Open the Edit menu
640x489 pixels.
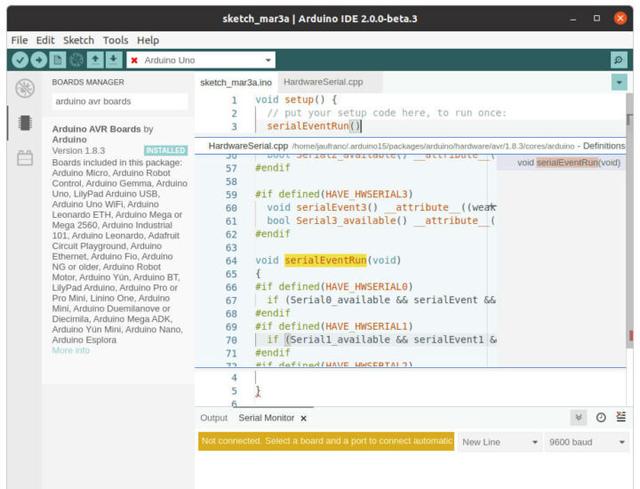click(x=45, y=40)
